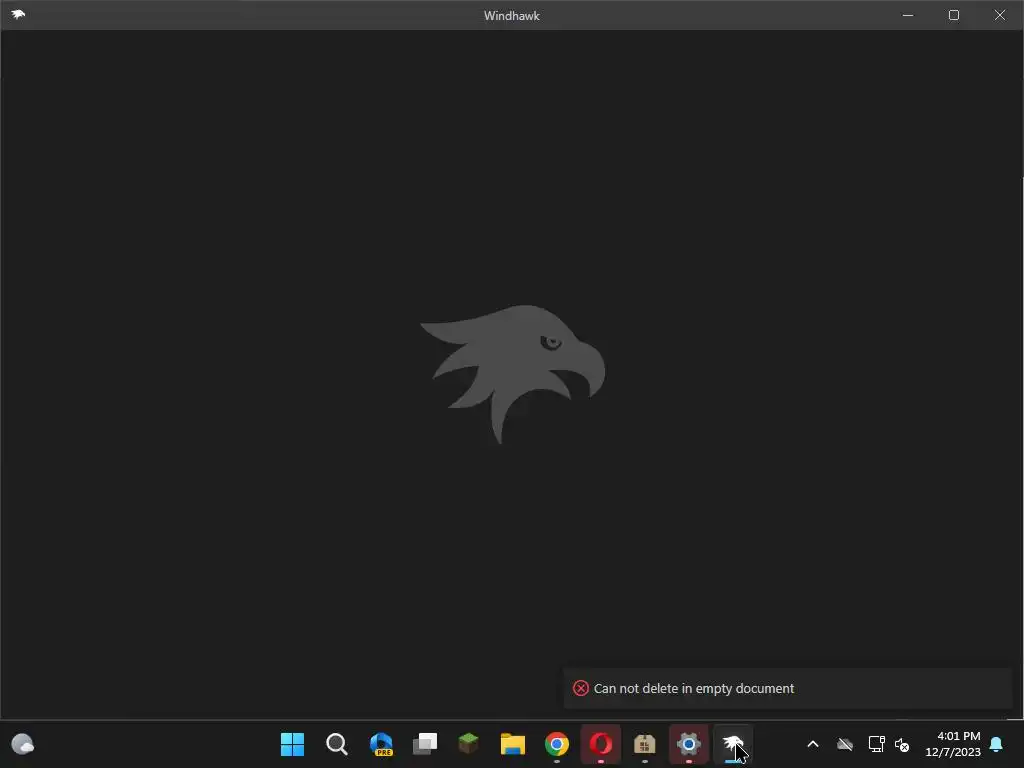This screenshot has width=1024, height=768.
Task: Open the gear settings app on taskbar
Action: (688, 744)
